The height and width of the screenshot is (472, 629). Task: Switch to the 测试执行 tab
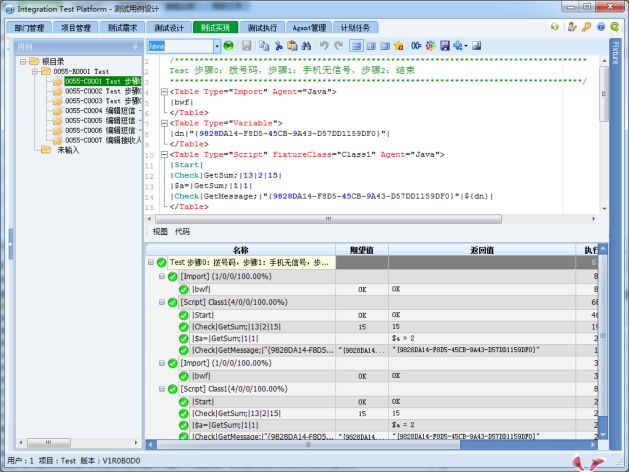[x=262, y=27]
